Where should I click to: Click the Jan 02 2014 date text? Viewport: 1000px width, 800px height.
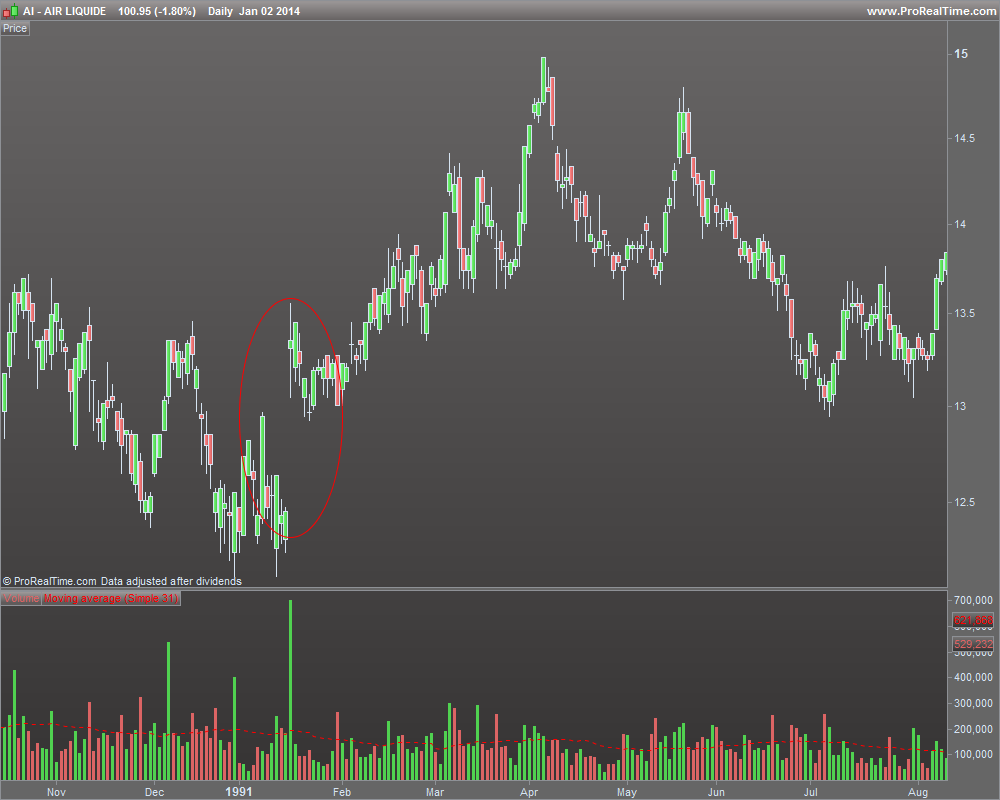click(x=269, y=11)
